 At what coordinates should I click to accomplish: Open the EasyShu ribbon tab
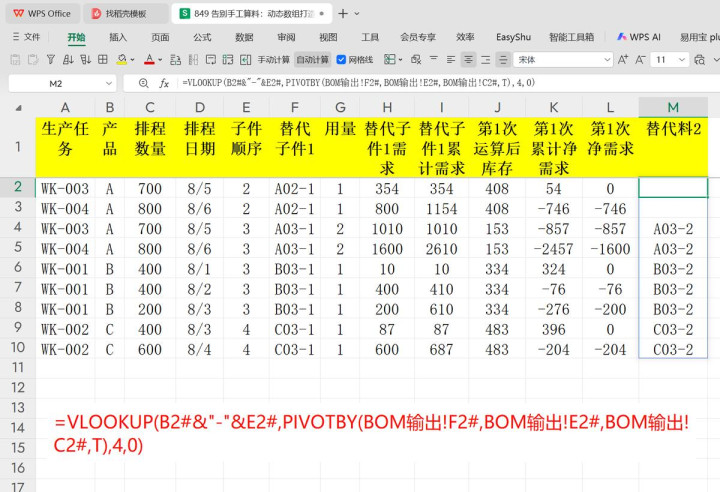[x=513, y=37]
